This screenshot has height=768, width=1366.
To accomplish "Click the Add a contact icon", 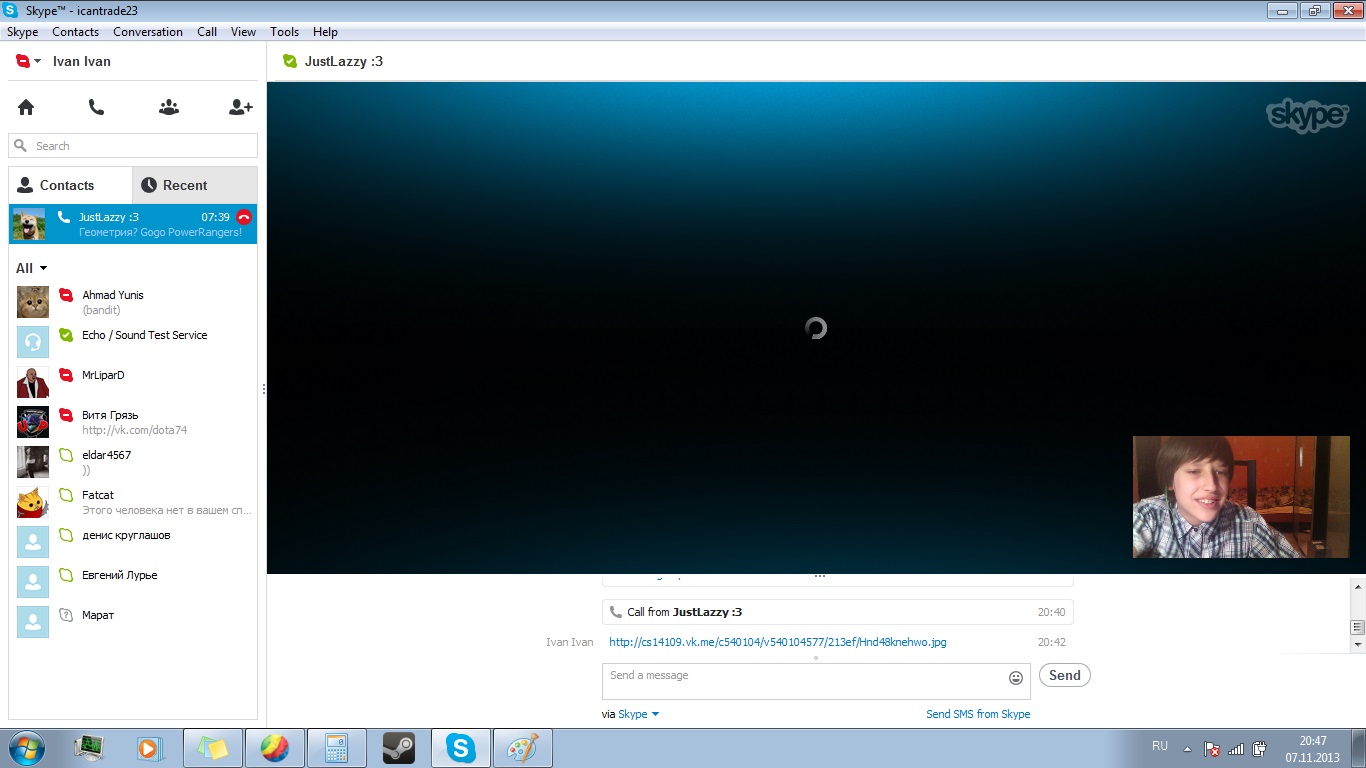I will [x=241, y=107].
